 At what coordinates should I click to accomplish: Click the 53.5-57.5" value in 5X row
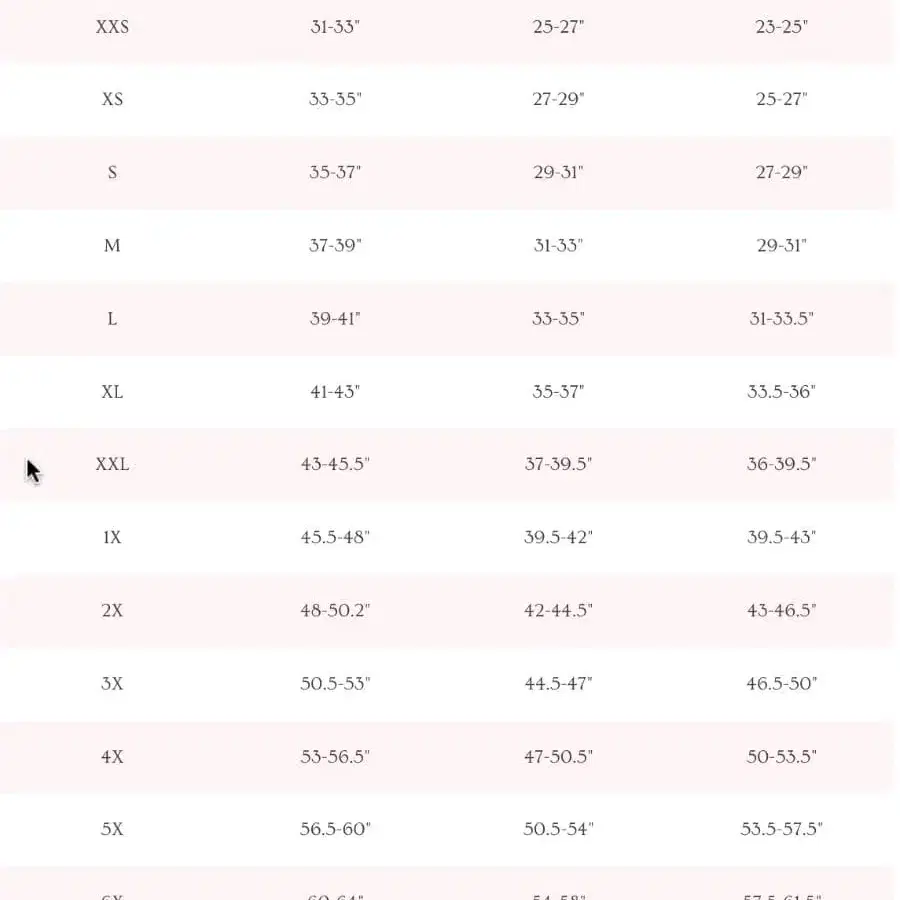click(781, 829)
